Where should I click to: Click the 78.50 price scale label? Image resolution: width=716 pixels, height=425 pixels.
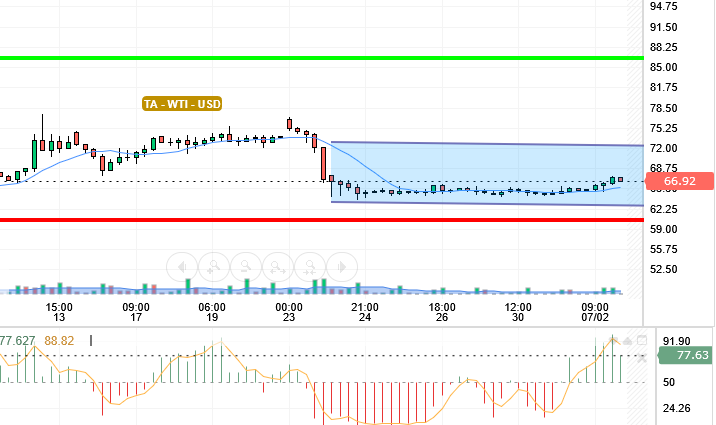[x=663, y=108]
